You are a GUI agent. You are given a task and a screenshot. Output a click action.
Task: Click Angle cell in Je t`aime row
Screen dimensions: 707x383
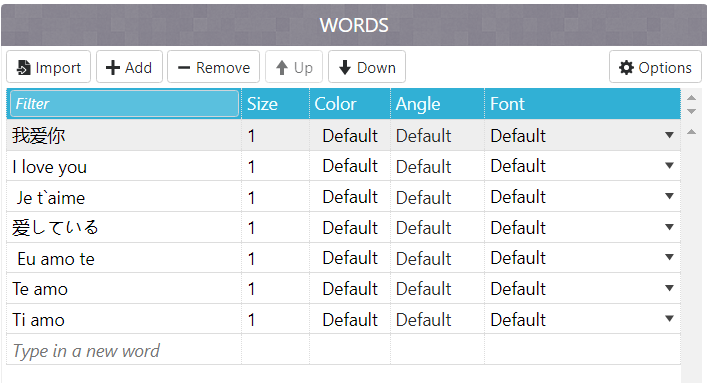(437, 197)
